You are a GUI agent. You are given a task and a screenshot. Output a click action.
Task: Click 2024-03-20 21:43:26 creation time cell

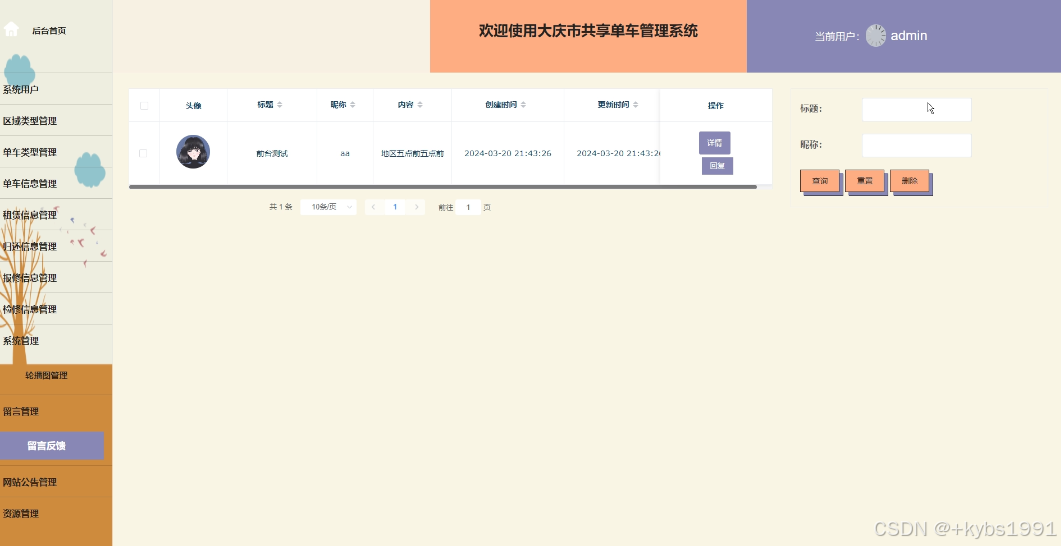pos(507,154)
